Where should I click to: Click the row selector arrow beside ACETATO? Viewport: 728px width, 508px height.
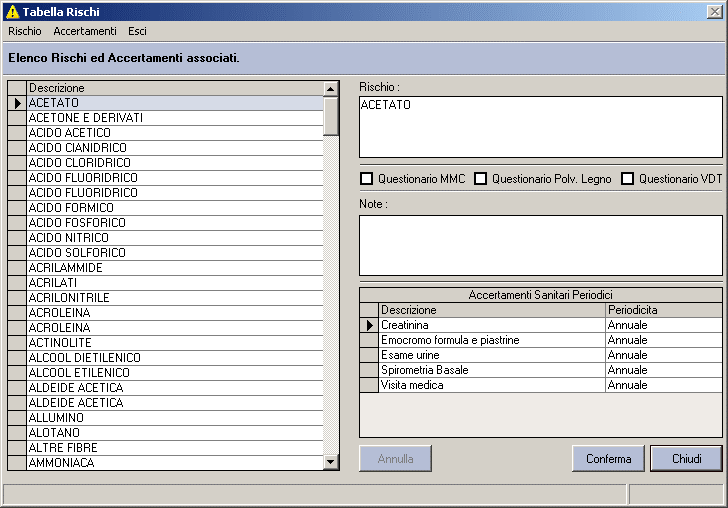click(17, 103)
